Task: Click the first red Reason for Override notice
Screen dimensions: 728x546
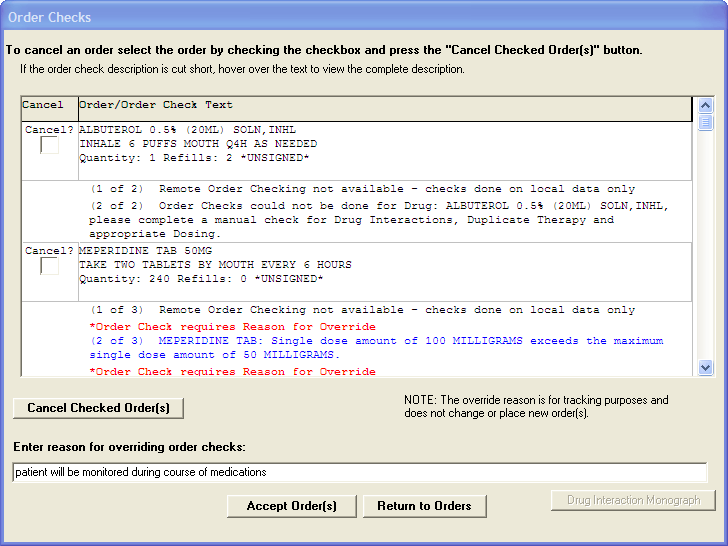Action: (233, 327)
